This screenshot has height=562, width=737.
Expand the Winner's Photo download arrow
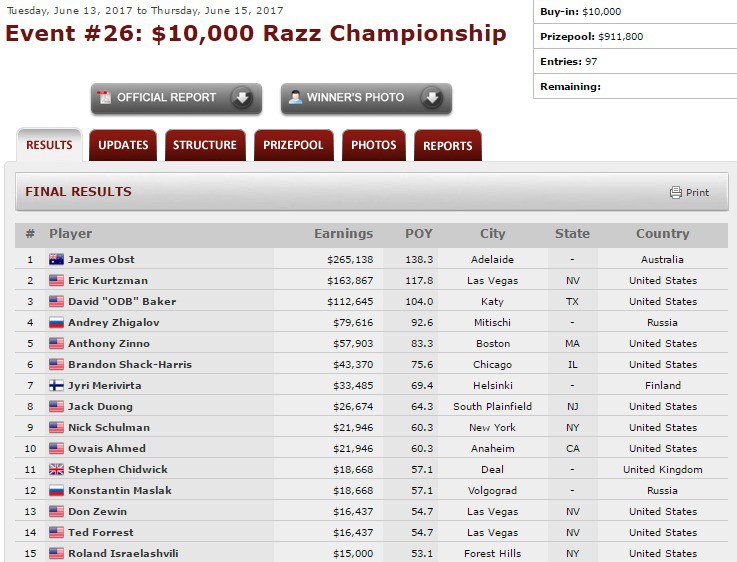coord(431,98)
